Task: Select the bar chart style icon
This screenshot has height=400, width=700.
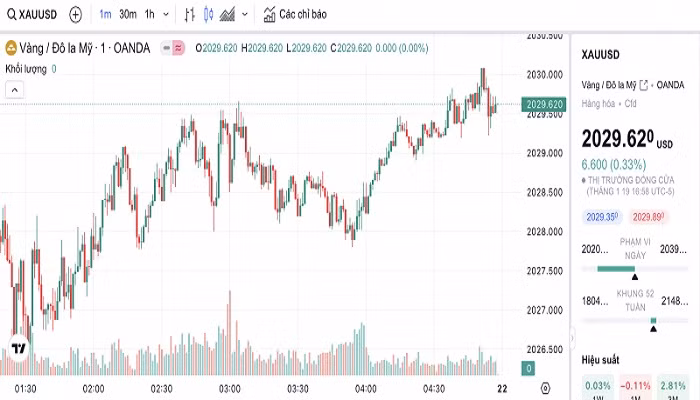Action: (x=190, y=15)
